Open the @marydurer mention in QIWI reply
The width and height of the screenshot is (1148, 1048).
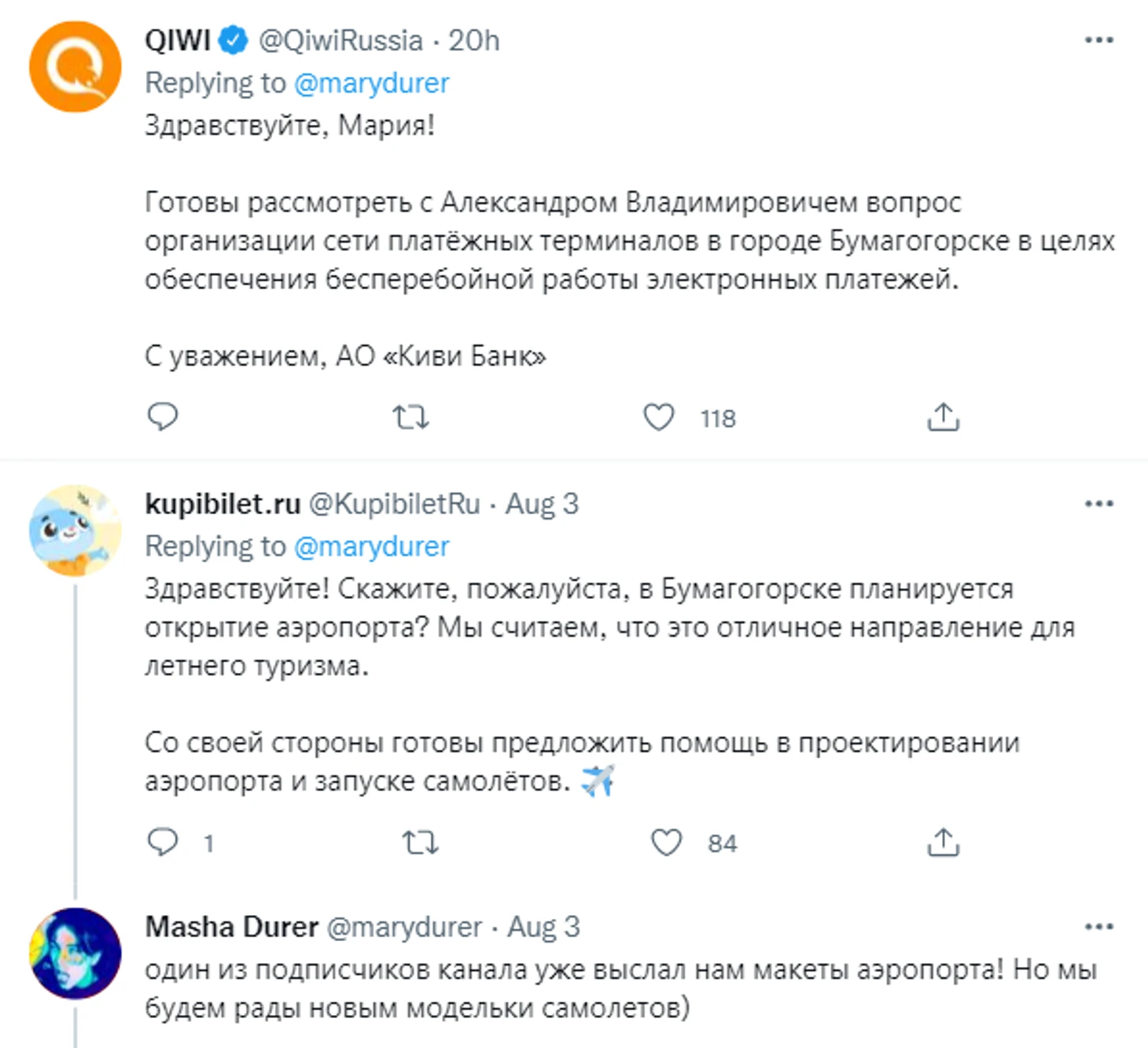tap(371, 83)
